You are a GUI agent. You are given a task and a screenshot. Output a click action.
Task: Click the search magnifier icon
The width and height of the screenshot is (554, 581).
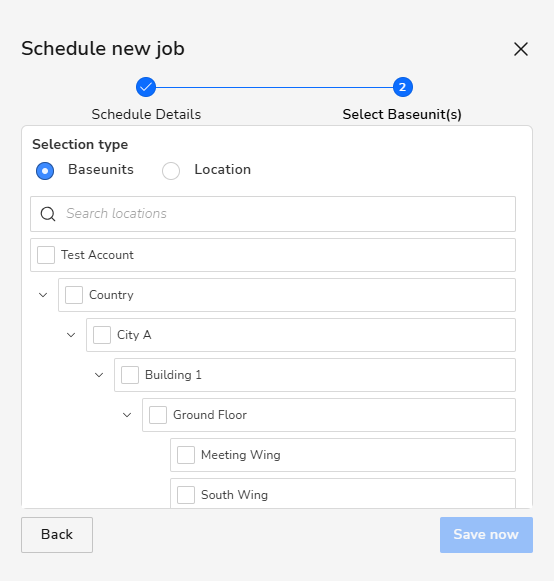(48, 214)
